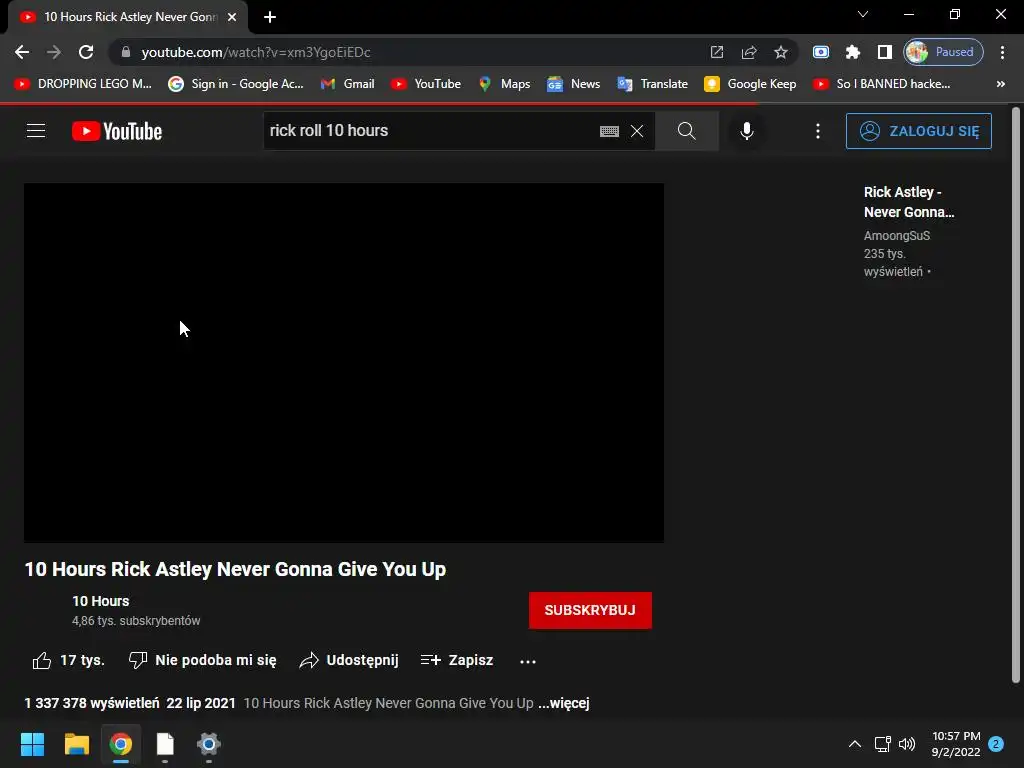Go back in browser history
1024x768 pixels.
22,52
